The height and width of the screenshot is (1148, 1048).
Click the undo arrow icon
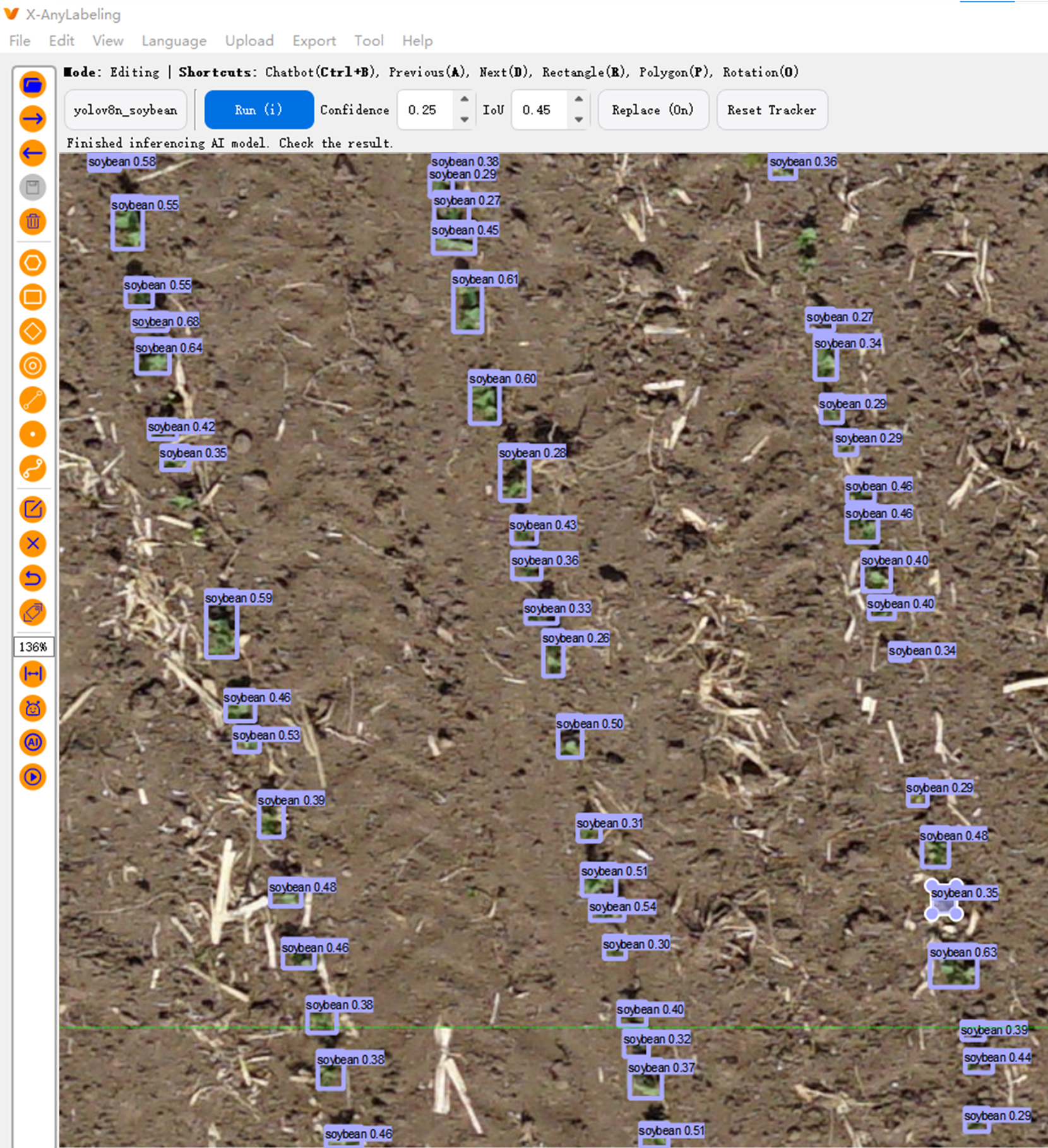33,578
